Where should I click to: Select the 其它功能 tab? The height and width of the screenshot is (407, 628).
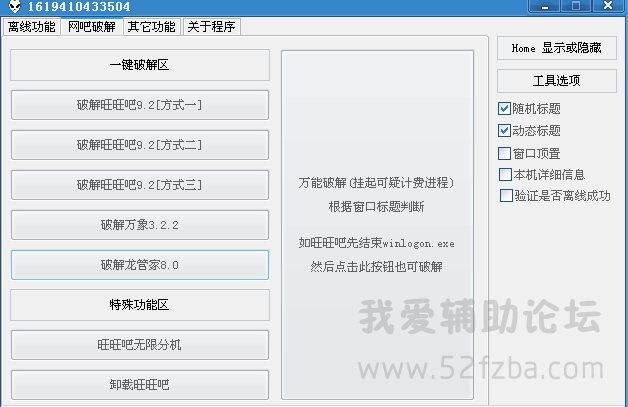pyautogui.click(x=152, y=27)
